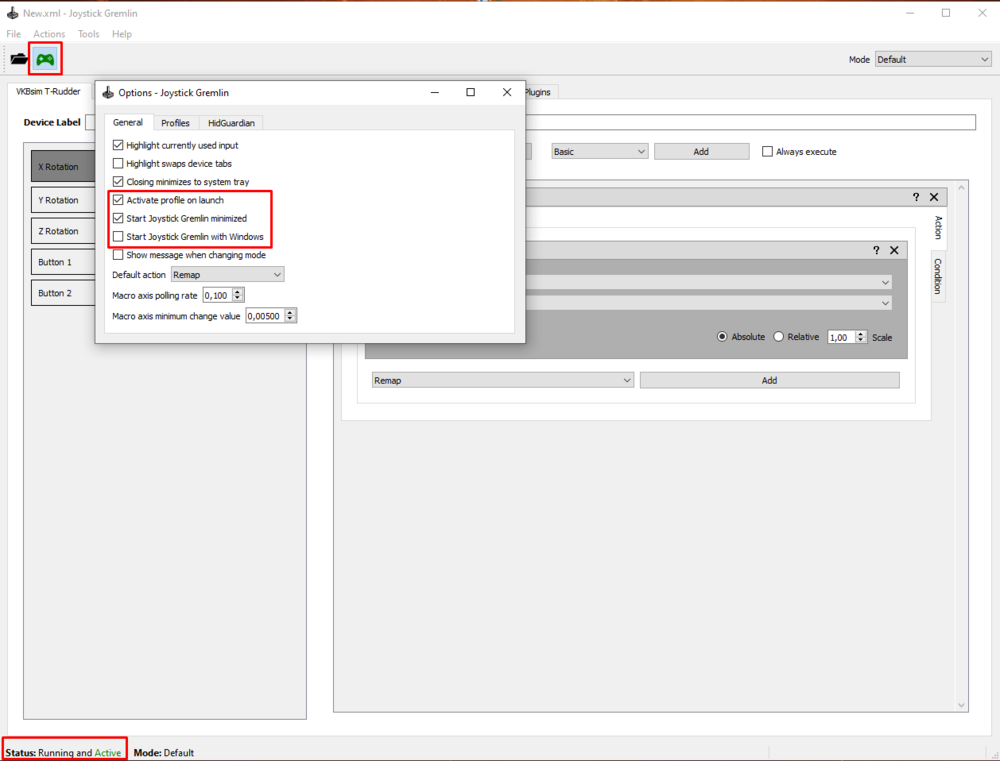Click Joystick Gremlin icon in main title bar
The height and width of the screenshot is (761, 1000).
tap(12, 13)
